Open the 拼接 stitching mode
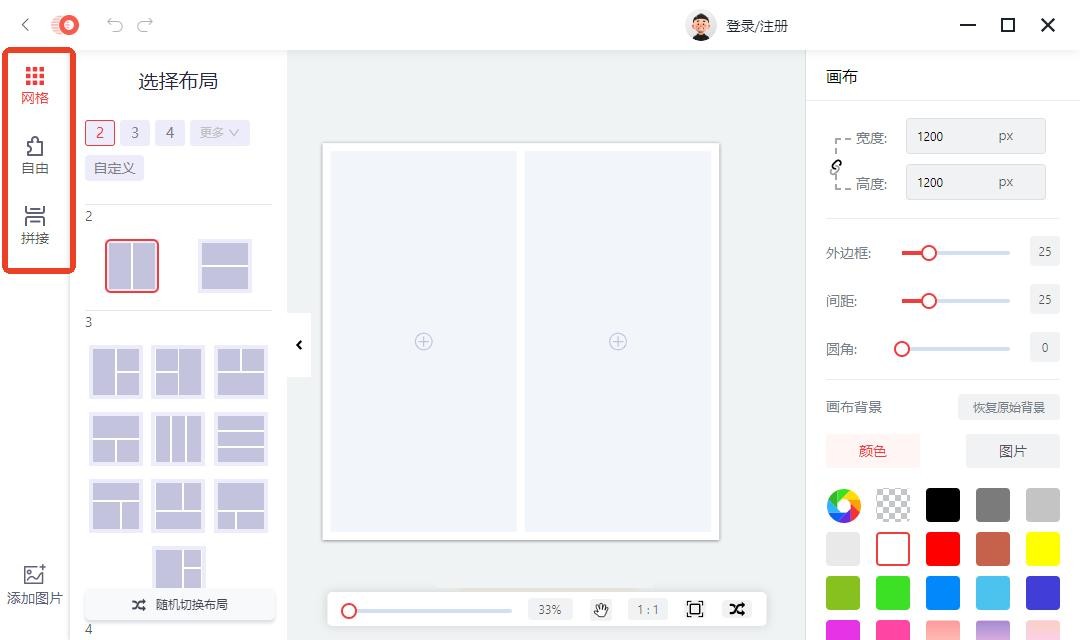1080x640 pixels. click(35, 225)
